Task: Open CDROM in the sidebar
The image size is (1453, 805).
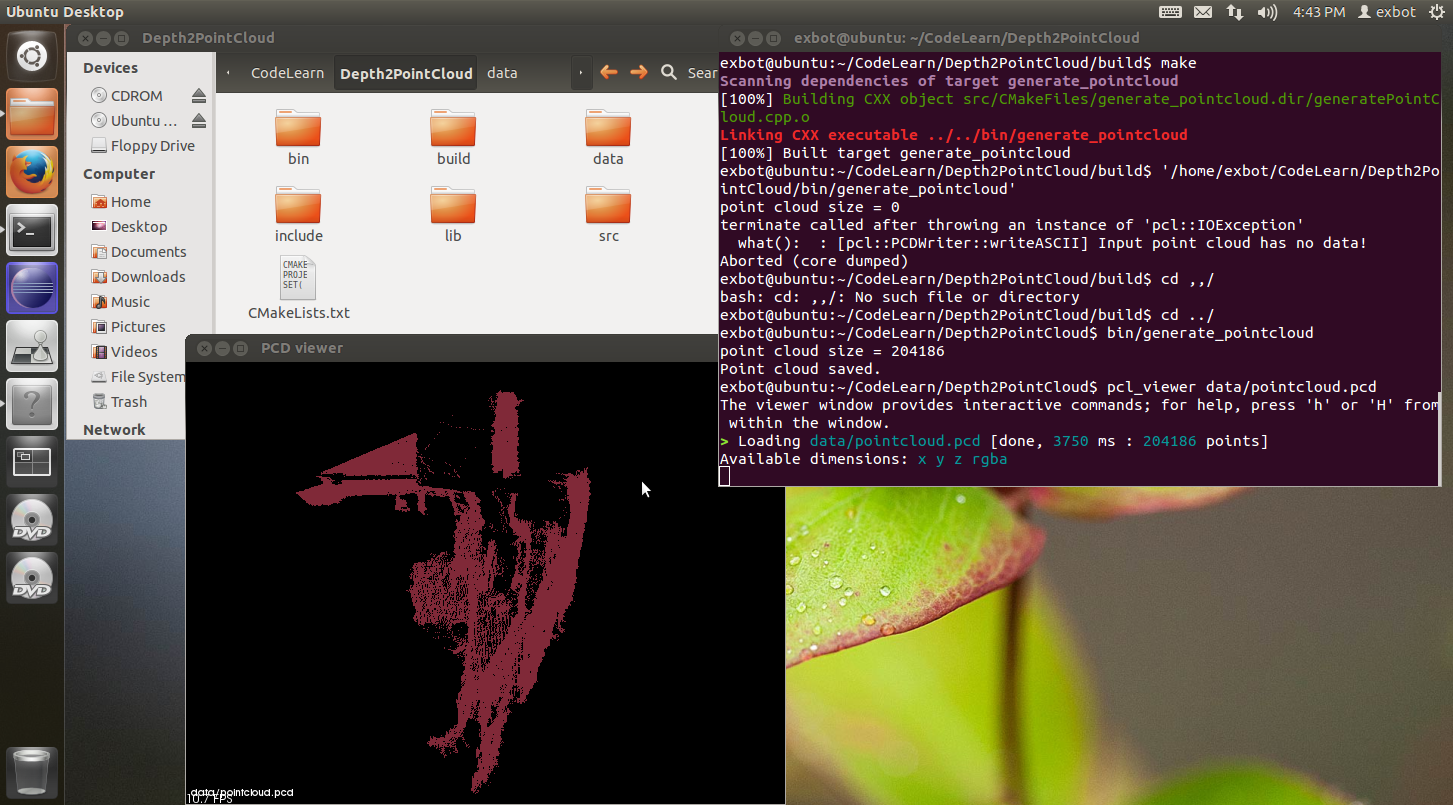Action: pyautogui.click(x=137, y=96)
